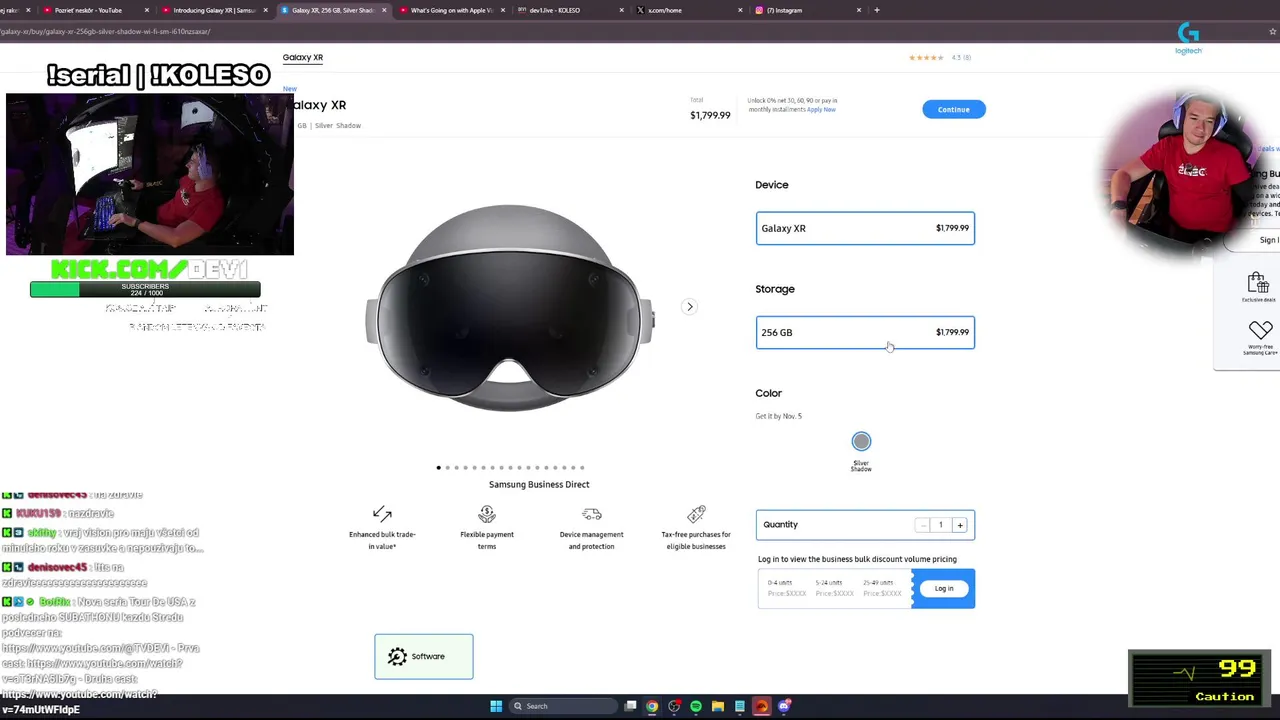Viewport: 1280px width, 720px height.
Task: Open OBS Studio from the taskbar
Action: pos(674,706)
